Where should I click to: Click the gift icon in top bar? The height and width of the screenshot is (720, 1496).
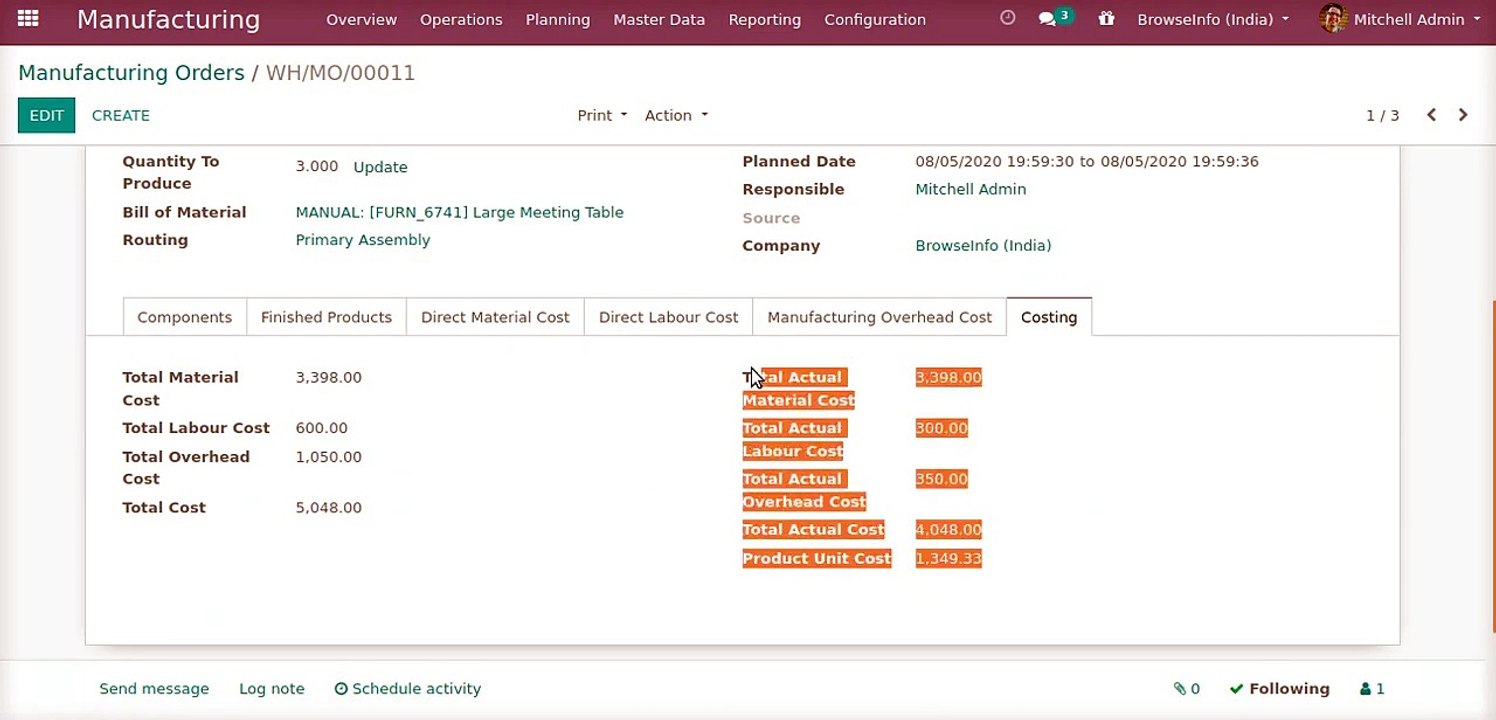click(1106, 18)
